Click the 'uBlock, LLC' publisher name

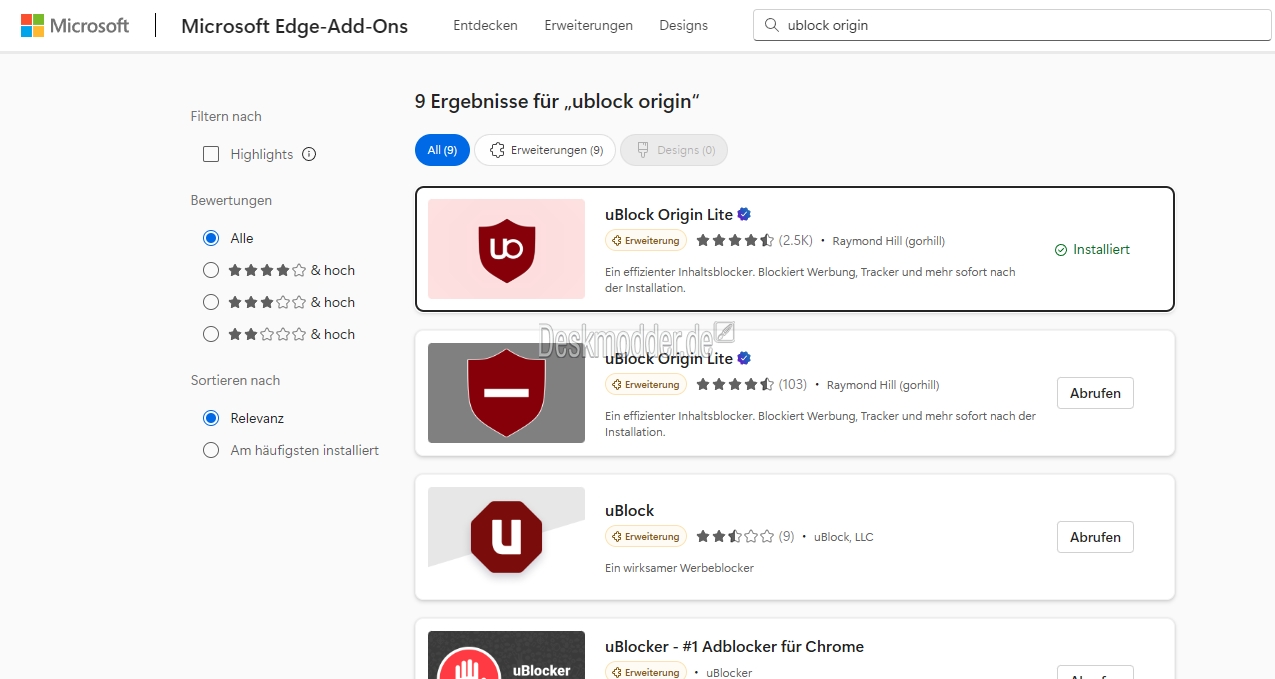[x=844, y=537]
